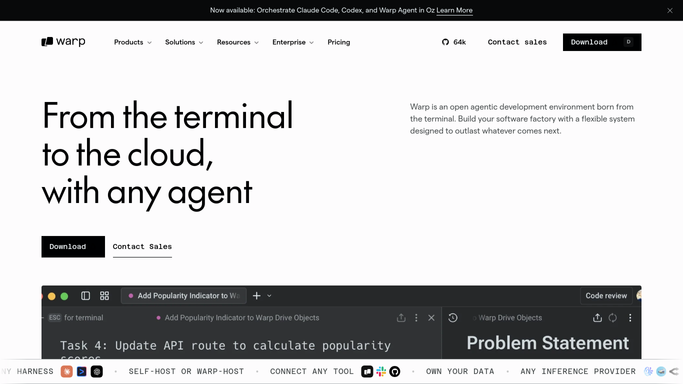Click Contact sales in the header
683x384 pixels.
pyautogui.click(x=517, y=42)
